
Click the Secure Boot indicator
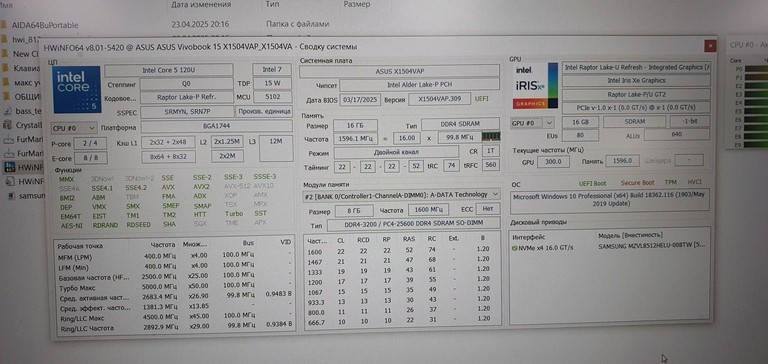(x=637, y=183)
